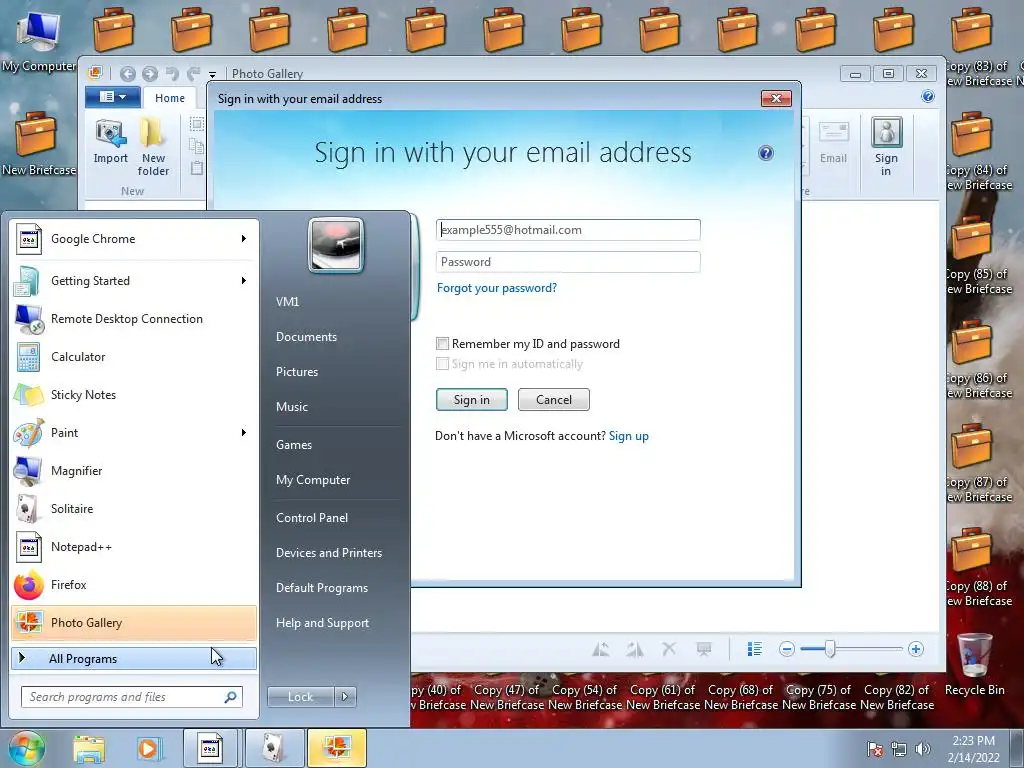Open My Computer desktop icon
Image resolution: width=1024 pixels, height=768 pixels.
(39, 41)
